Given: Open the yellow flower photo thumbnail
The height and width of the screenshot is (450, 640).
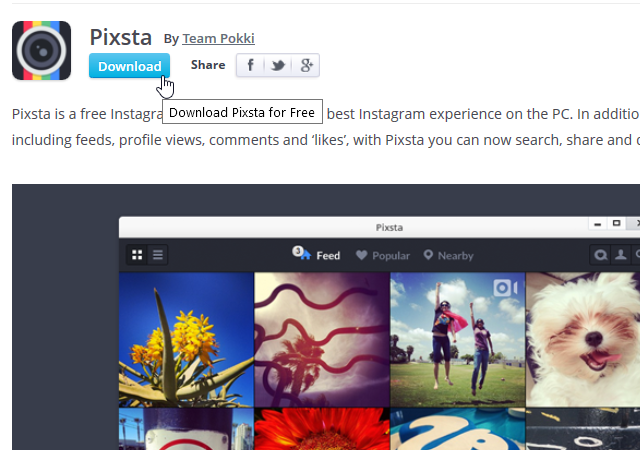Looking at the screenshot, I should (x=186, y=340).
